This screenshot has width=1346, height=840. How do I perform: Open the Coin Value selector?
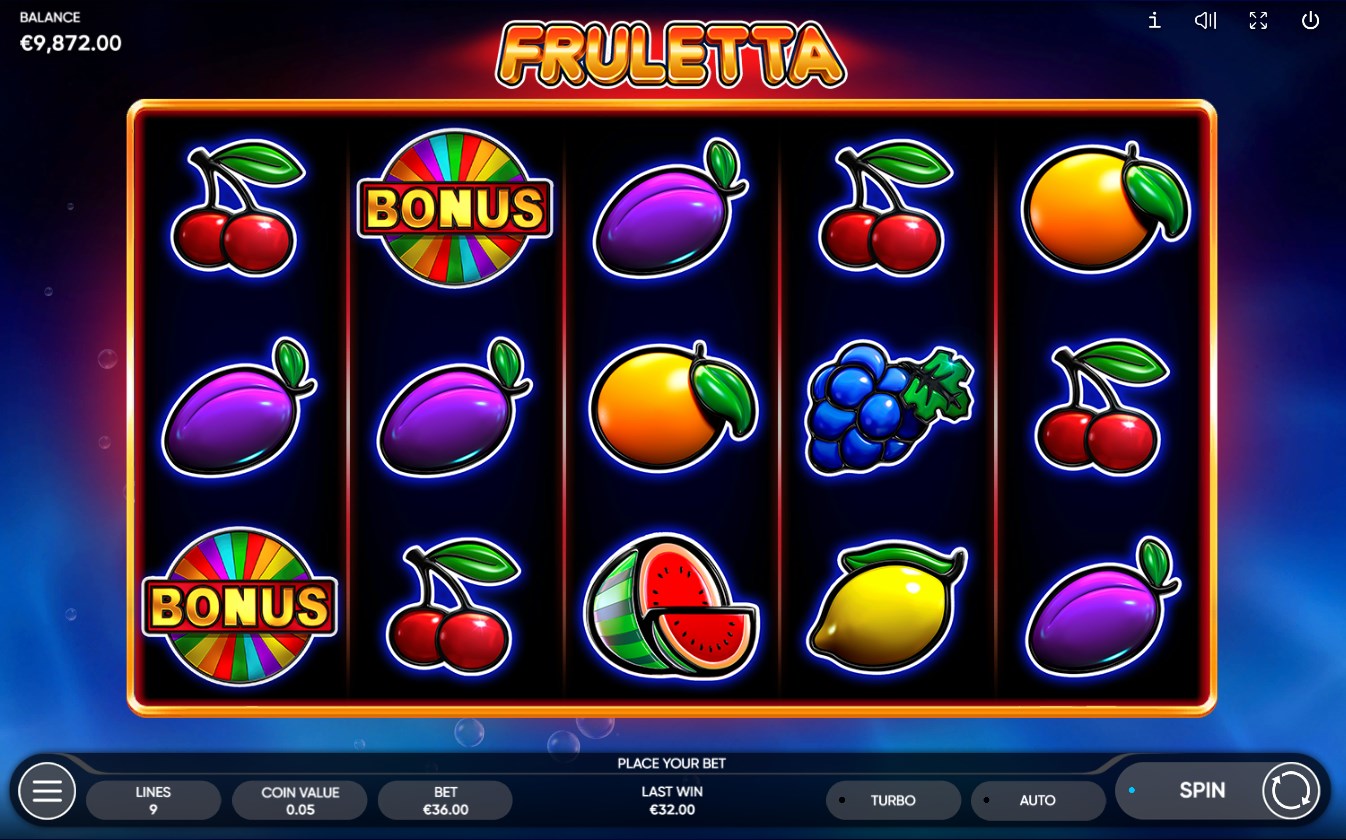pos(300,800)
